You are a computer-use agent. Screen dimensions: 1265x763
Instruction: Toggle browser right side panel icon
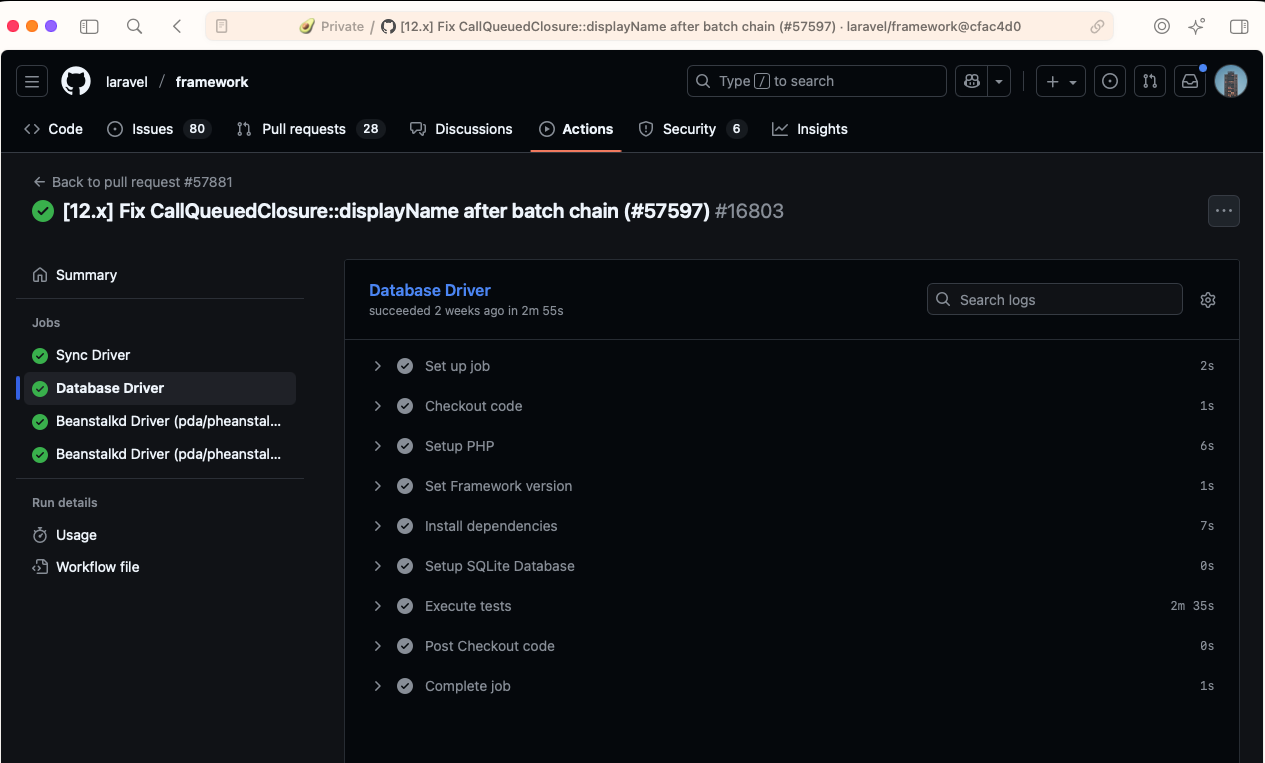[1239, 27]
